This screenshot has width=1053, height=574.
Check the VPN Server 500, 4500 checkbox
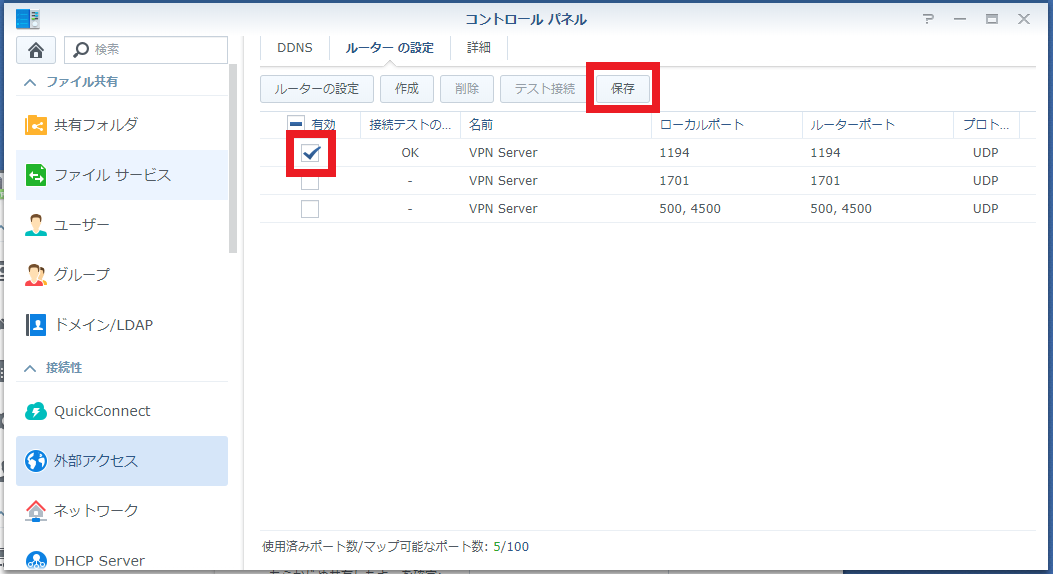click(310, 209)
